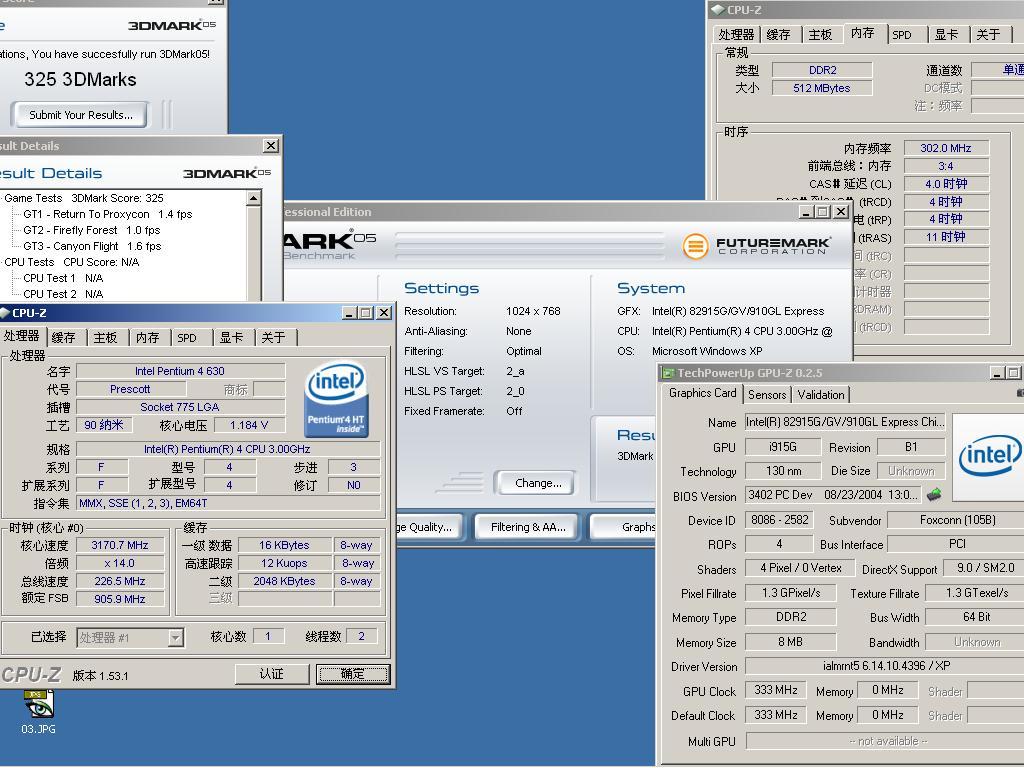Click the Intel logo in GPU-Z
The image size is (1024, 768).
pyautogui.click(x=990, y=456)
